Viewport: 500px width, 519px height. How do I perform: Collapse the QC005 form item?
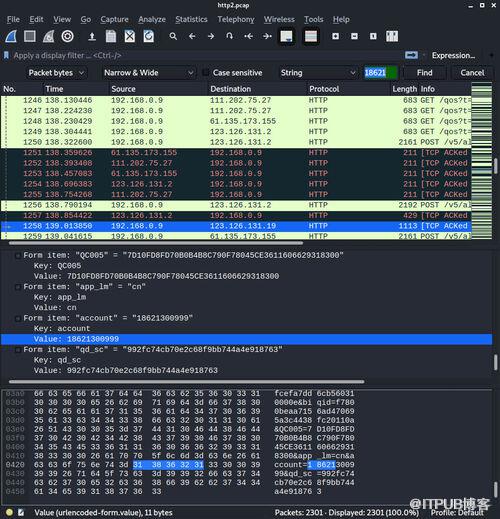pyautogui.click(x=17, y=256)
